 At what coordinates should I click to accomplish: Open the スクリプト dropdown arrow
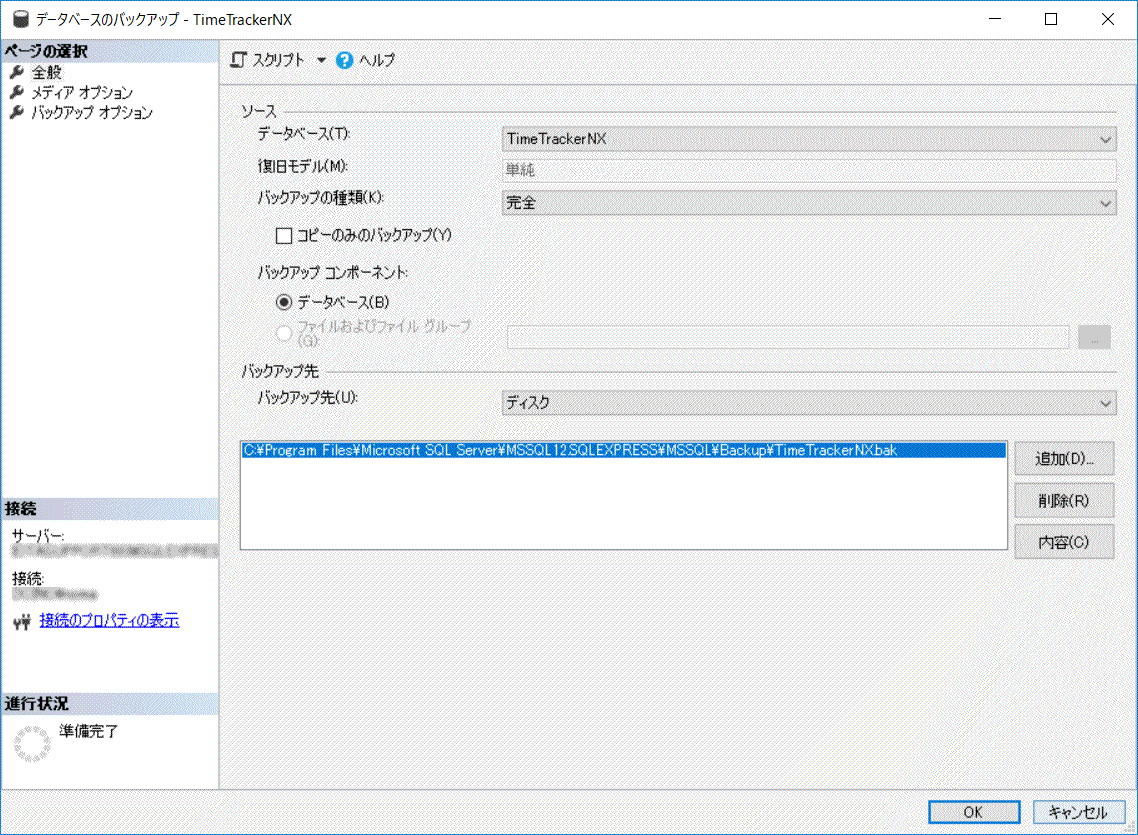click(x=321, y=60)
